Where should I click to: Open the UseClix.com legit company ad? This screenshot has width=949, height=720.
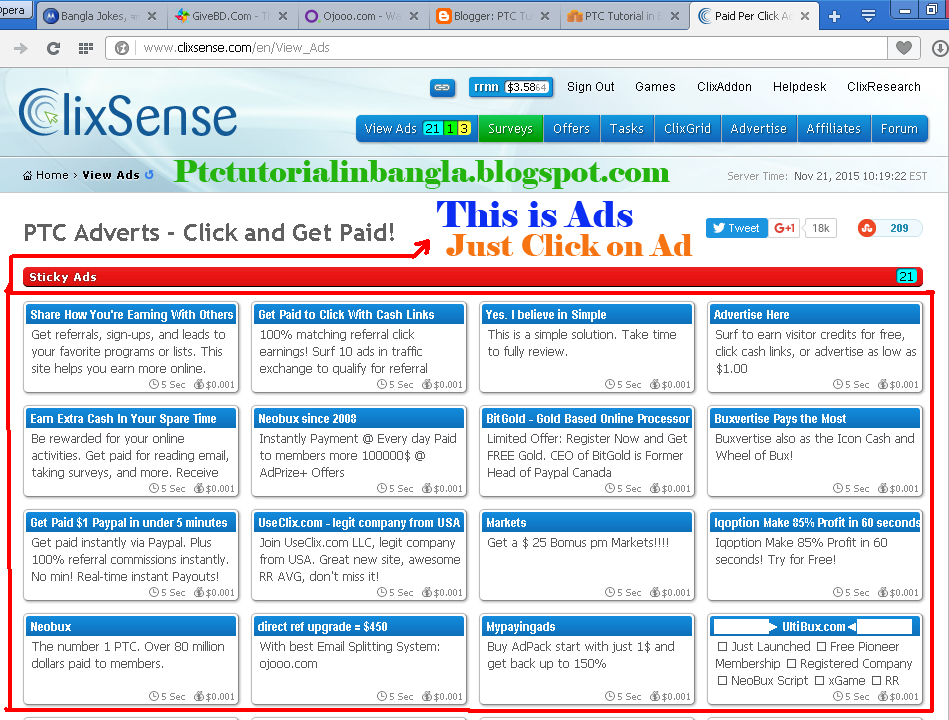[359, 556]
